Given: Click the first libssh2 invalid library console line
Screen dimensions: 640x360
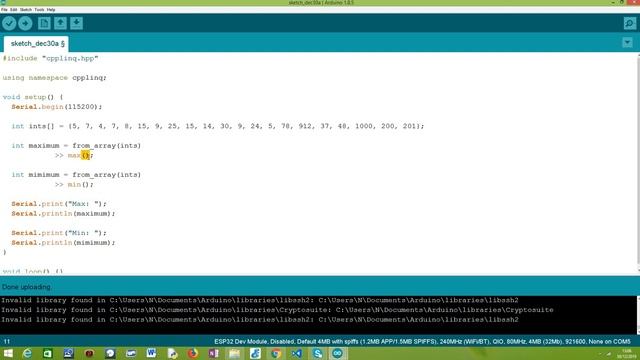Looking at the screenshot, I should click(x=260, y=300).
